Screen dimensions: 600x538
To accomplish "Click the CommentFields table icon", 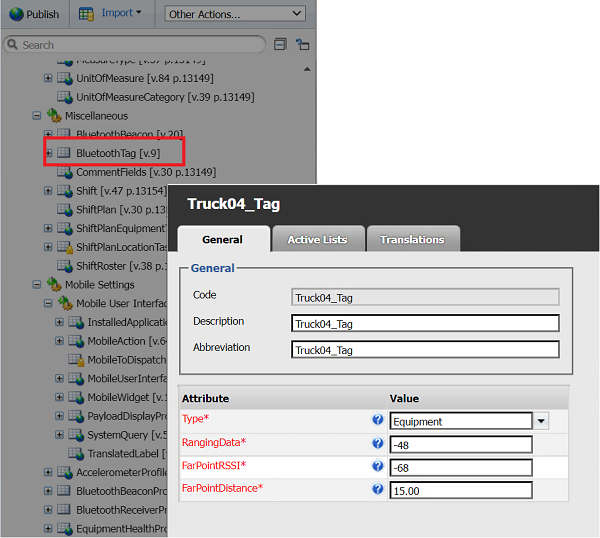I will point(65,172).
